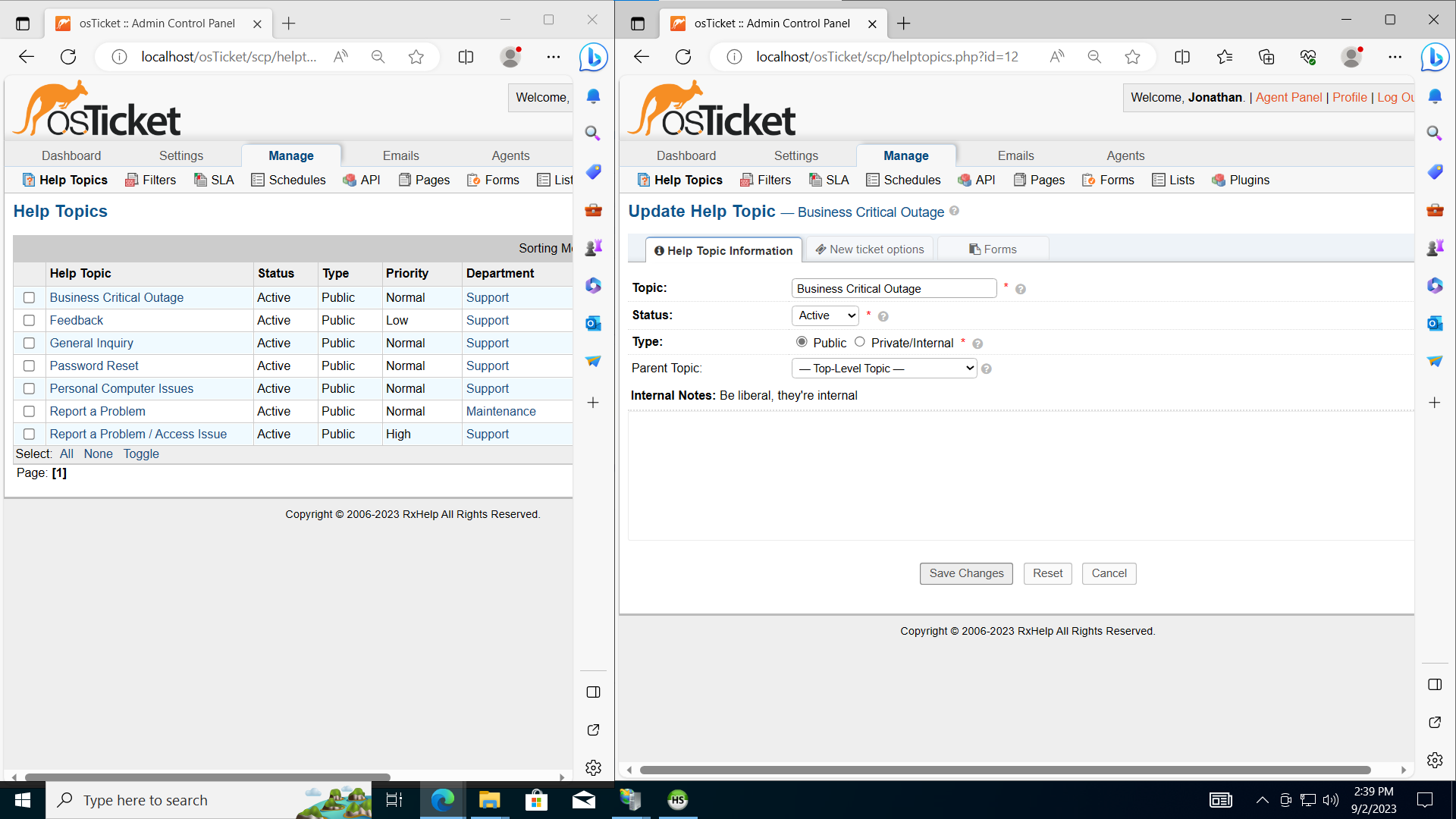Select the Plugins icon
Screen dimensions: 1456x819
[1219, 180]
